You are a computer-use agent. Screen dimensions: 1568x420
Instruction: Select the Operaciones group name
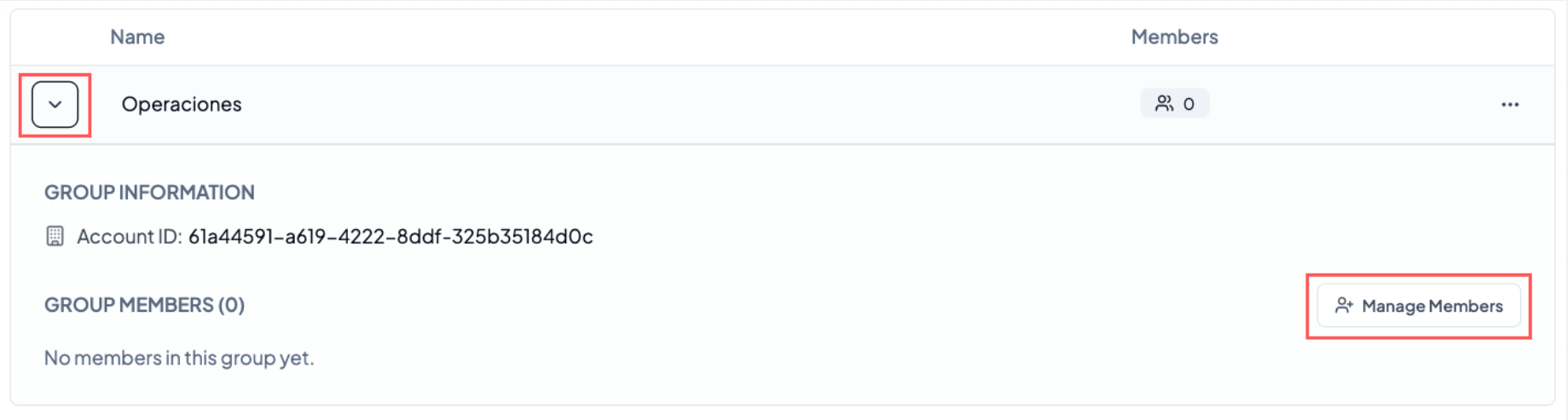pos(182,104)
